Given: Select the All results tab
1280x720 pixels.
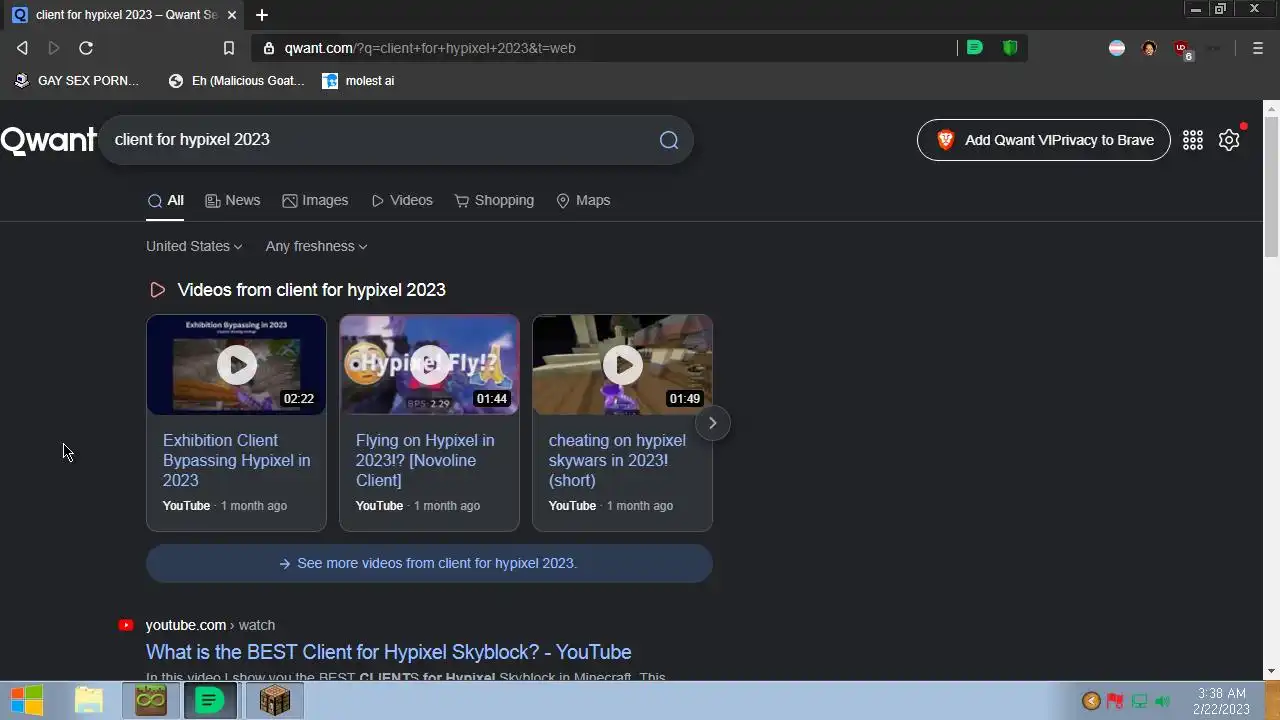Looking at the screenshot, I should (166, 200).
